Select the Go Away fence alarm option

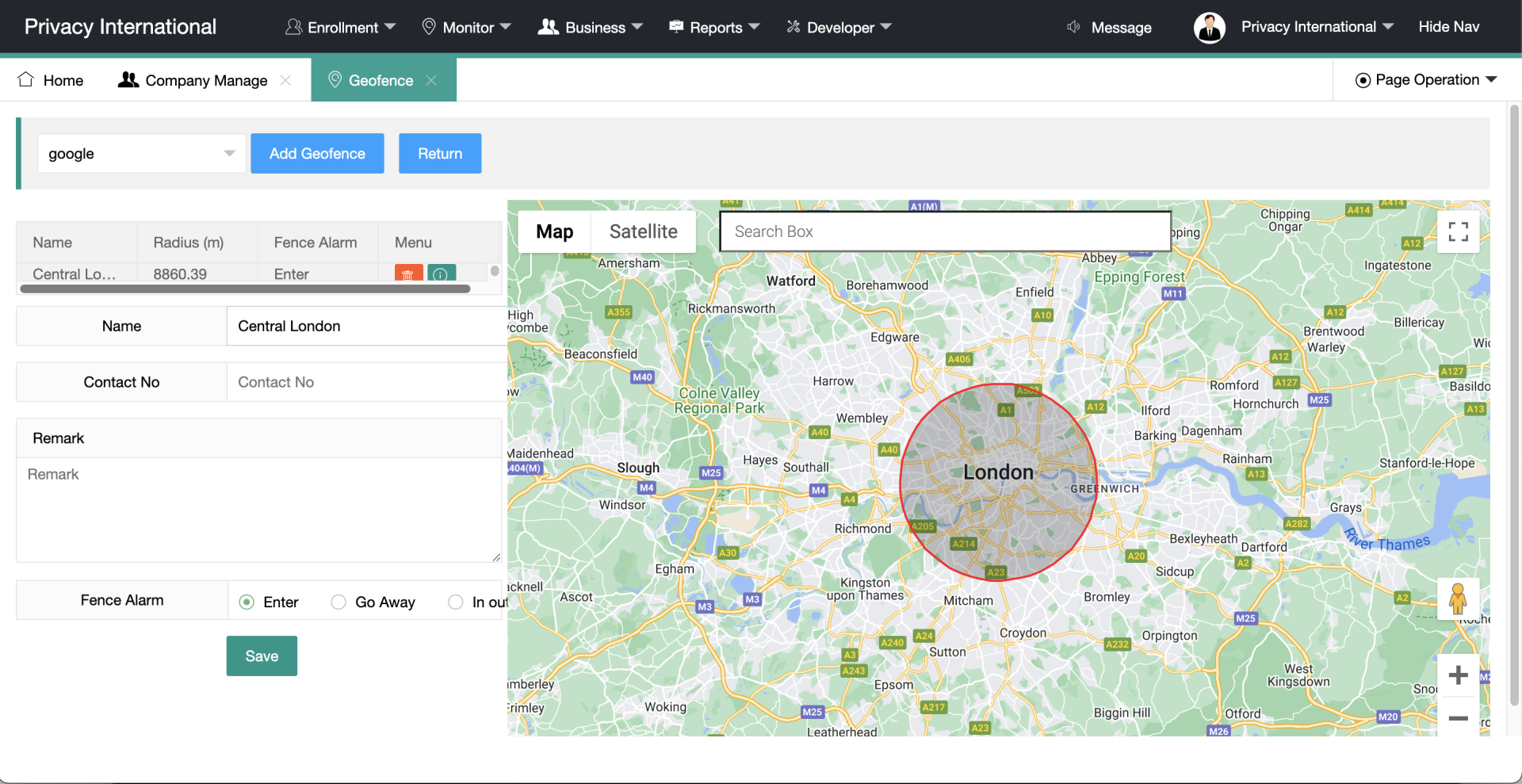coord(338,602)
